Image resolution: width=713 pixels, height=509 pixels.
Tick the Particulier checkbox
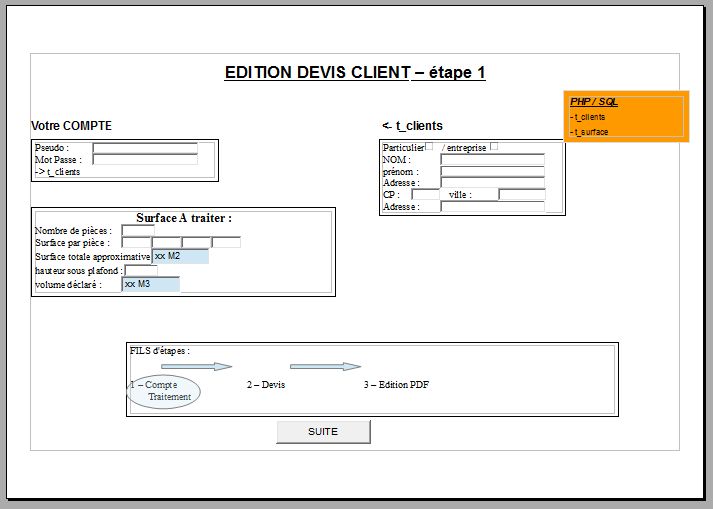[429, 146]
